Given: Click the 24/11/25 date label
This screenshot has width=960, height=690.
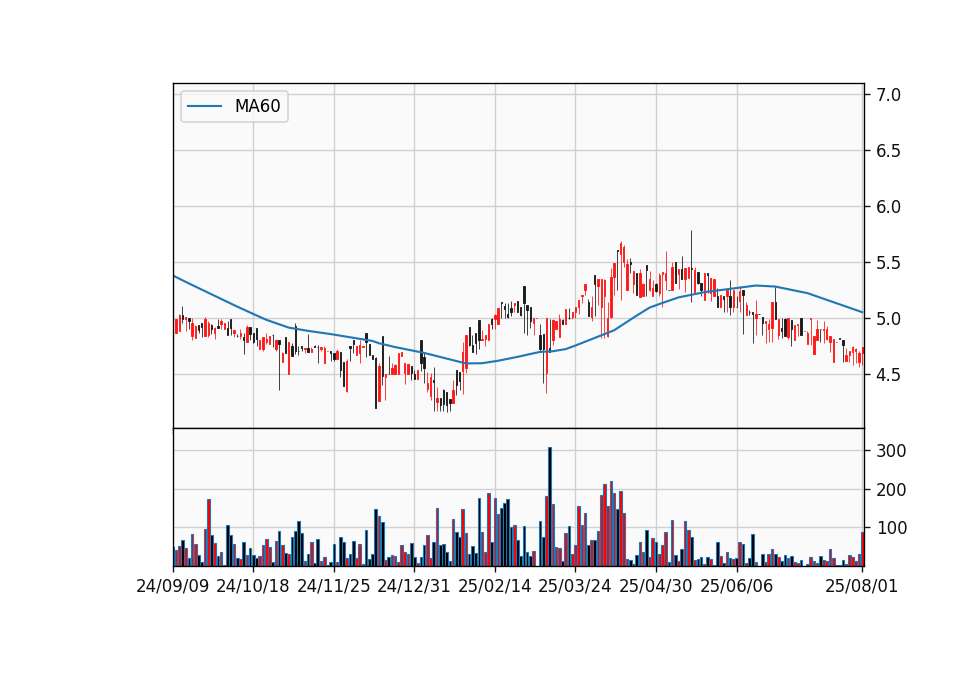Looking at the screenshot, I should click(x=334, y=586).
